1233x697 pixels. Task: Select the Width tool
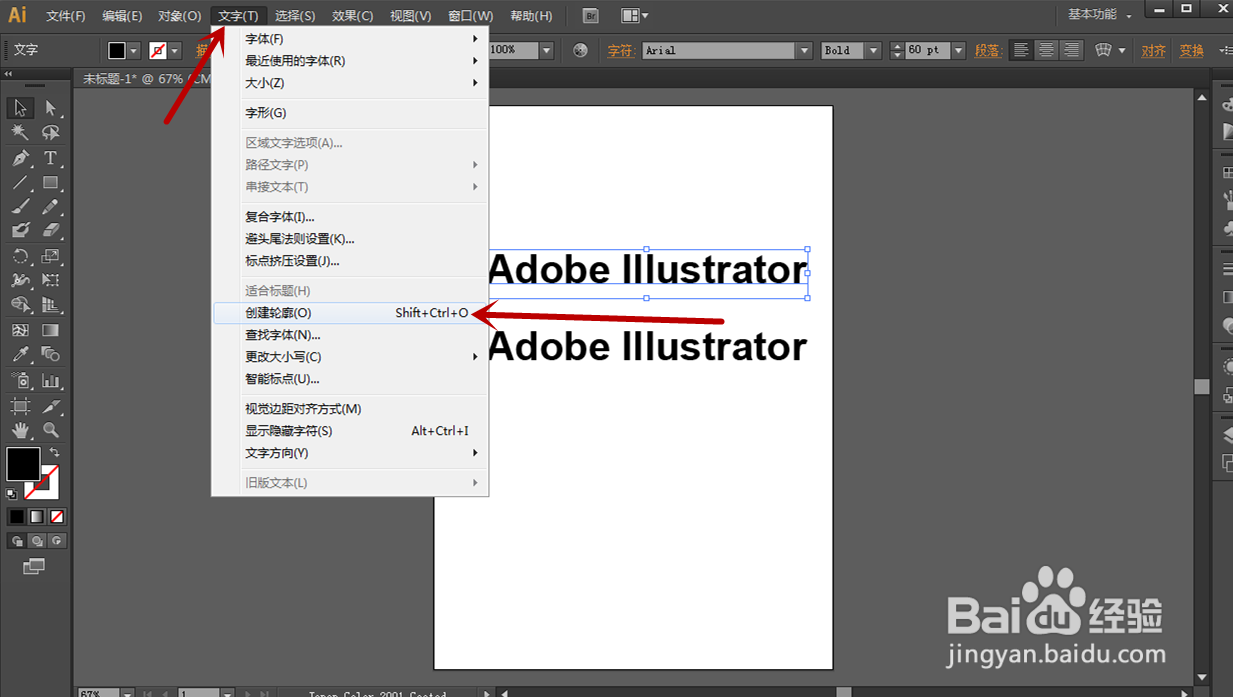coord(20,281)
